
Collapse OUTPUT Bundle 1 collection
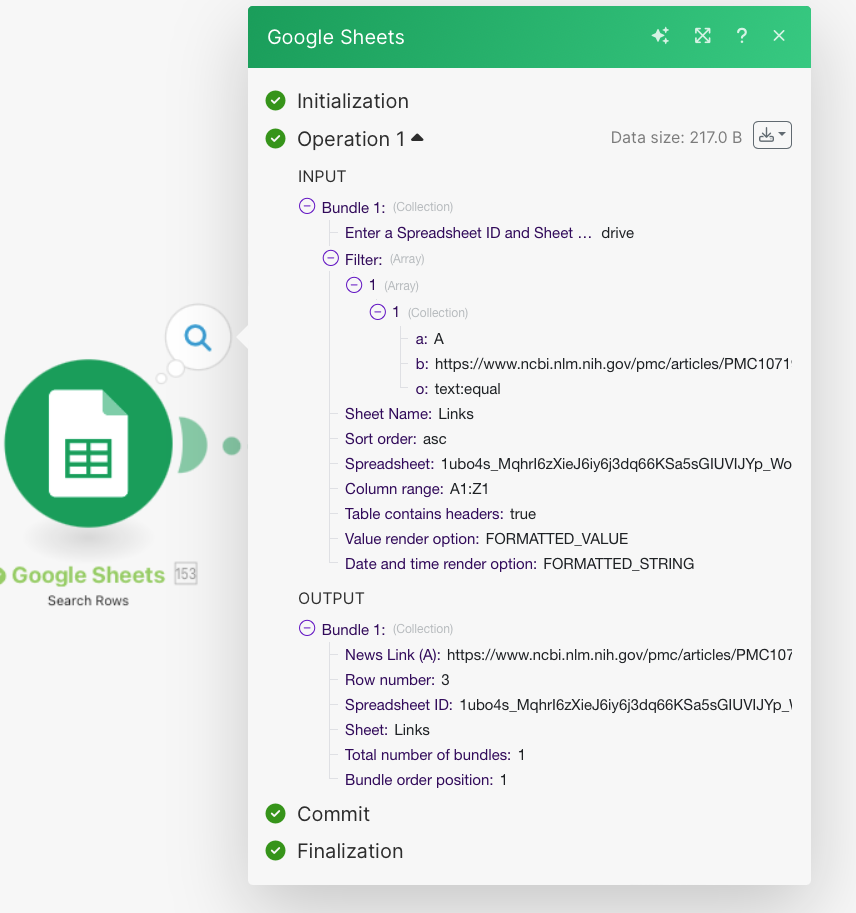pos(307,628)
